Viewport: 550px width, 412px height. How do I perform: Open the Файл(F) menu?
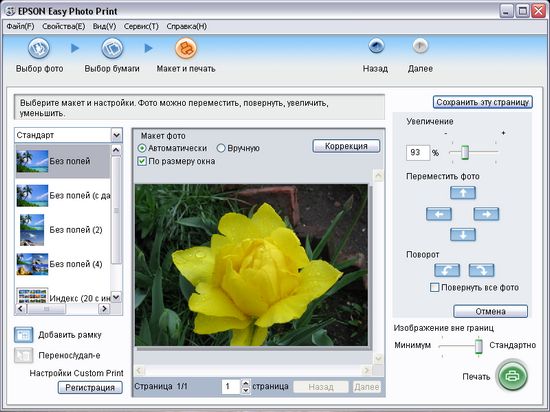[20, 27]
